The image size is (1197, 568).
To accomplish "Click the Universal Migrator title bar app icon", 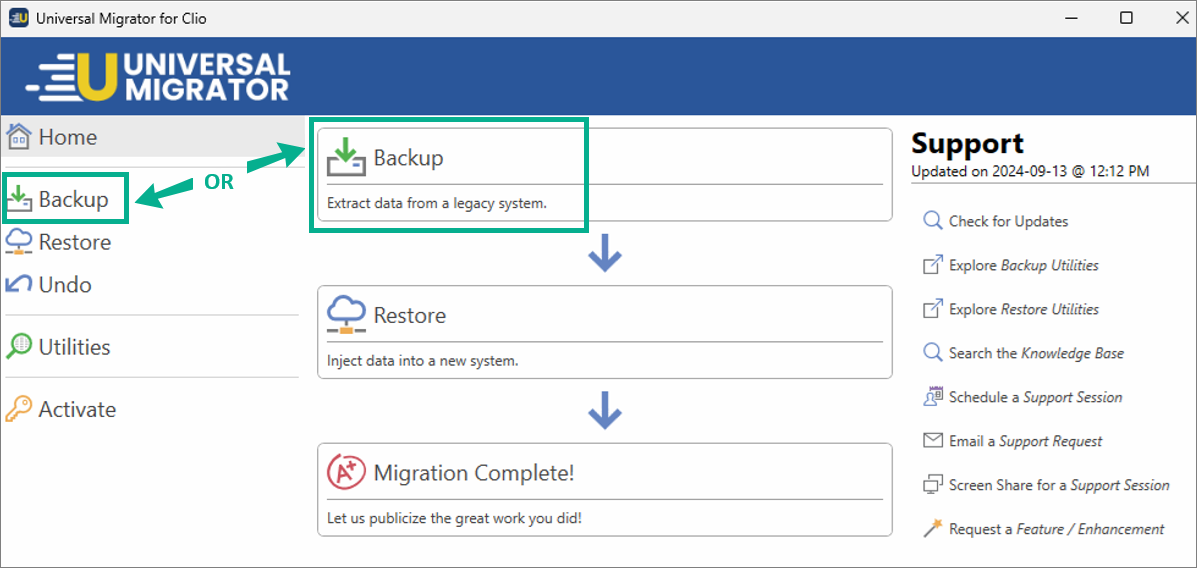I will pos(19,19).
